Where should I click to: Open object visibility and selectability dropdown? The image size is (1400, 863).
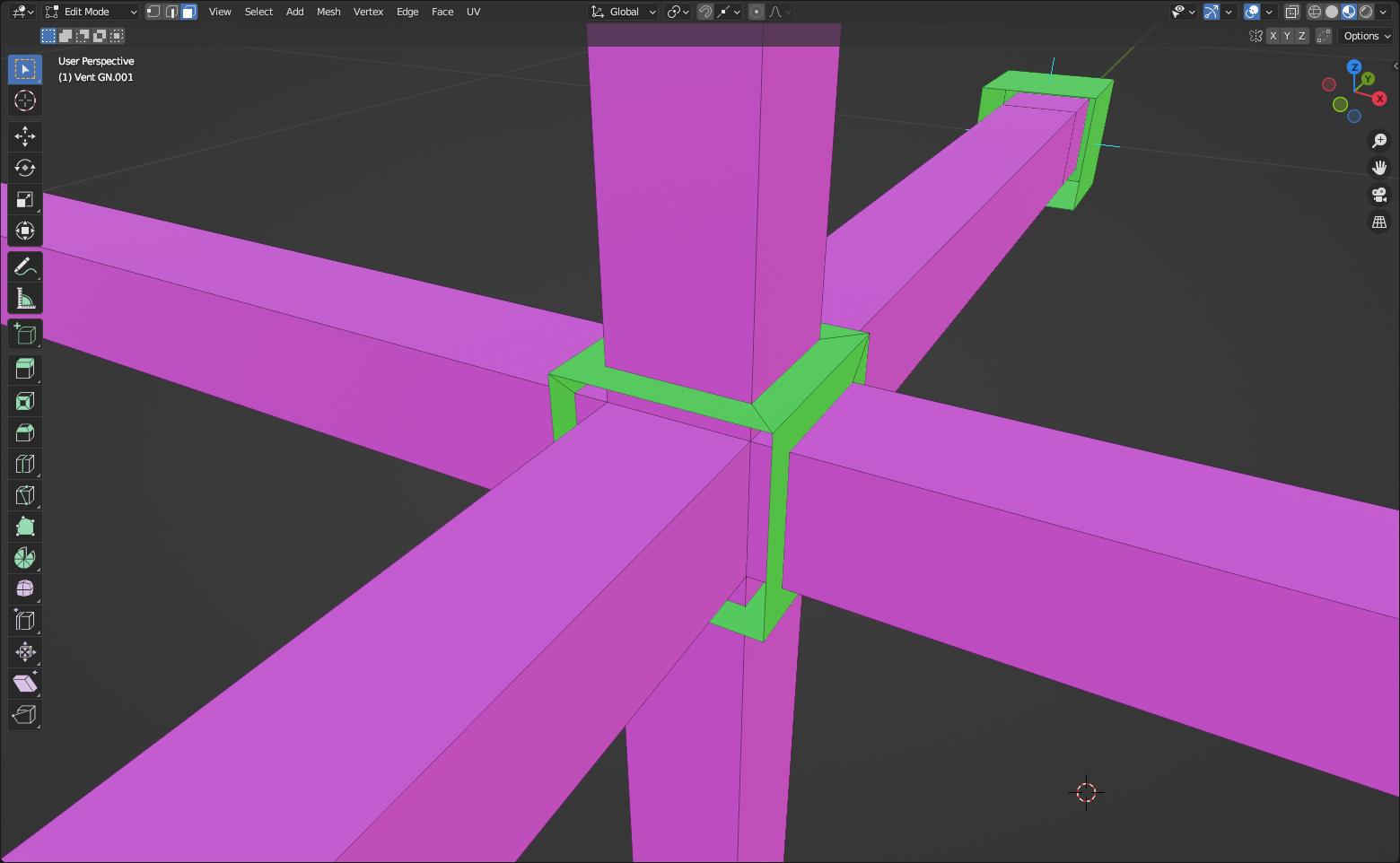(x=1184, y=12)
